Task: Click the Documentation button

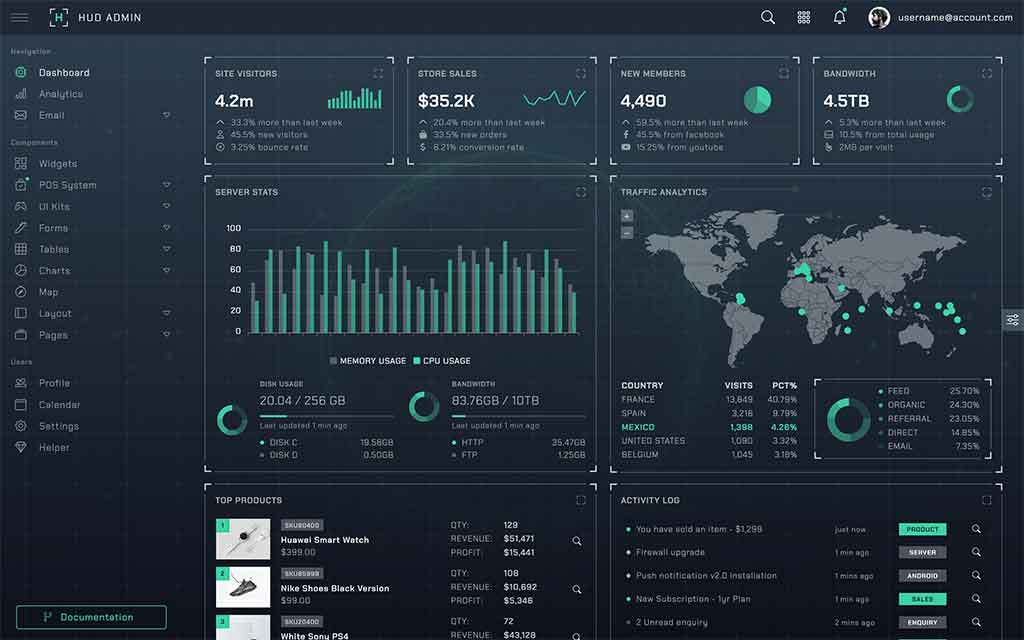Action: [x=91, y=617]
